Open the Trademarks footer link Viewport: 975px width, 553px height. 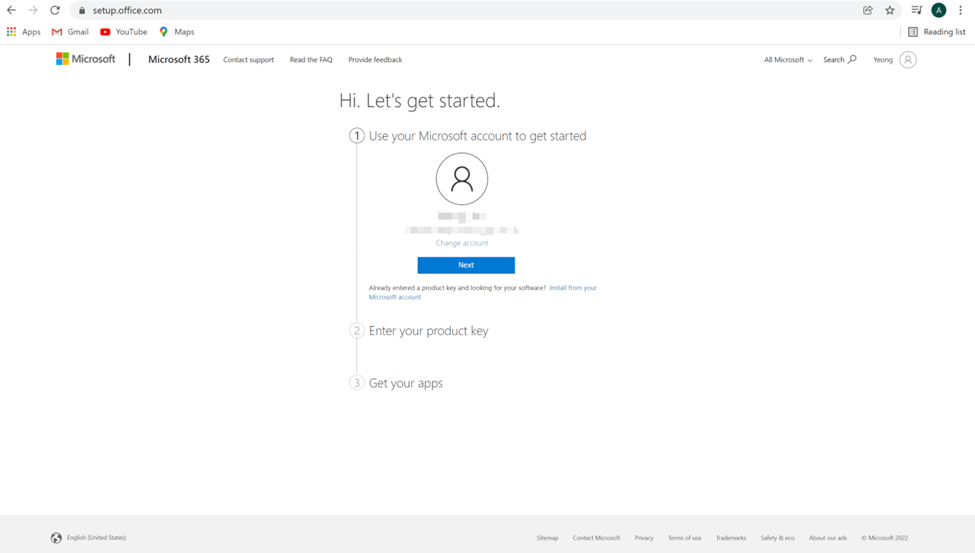[x=731, y=538]
